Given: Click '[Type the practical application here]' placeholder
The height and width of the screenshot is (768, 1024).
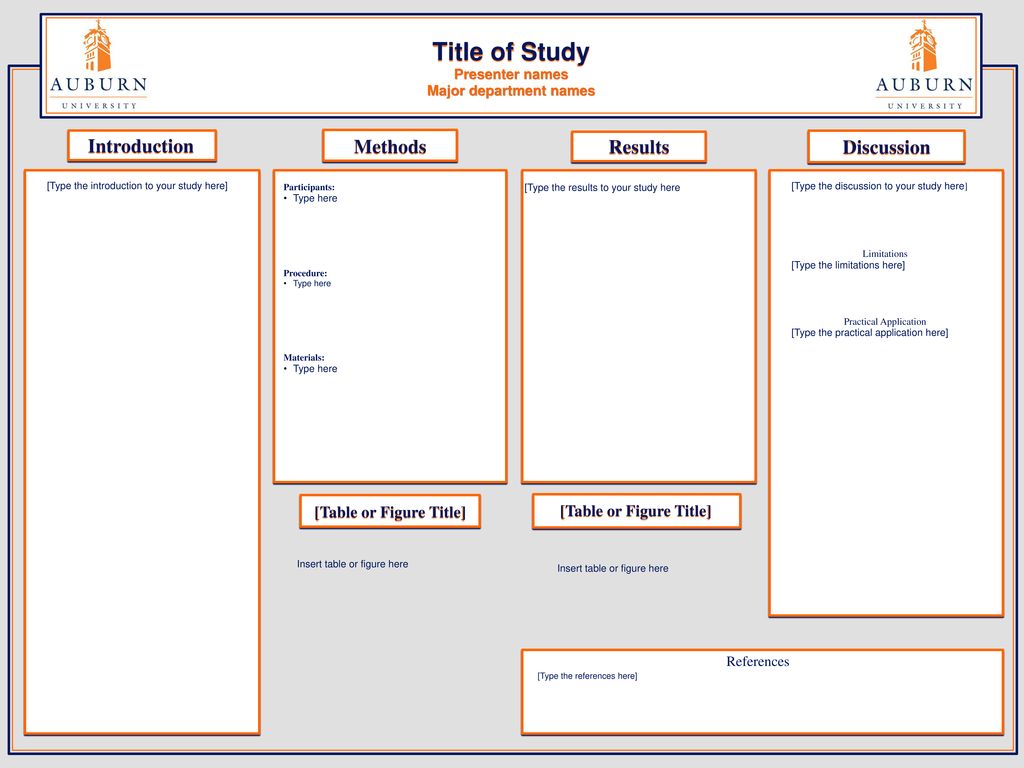Looking at the screenshot, I should tap(869, 333).
